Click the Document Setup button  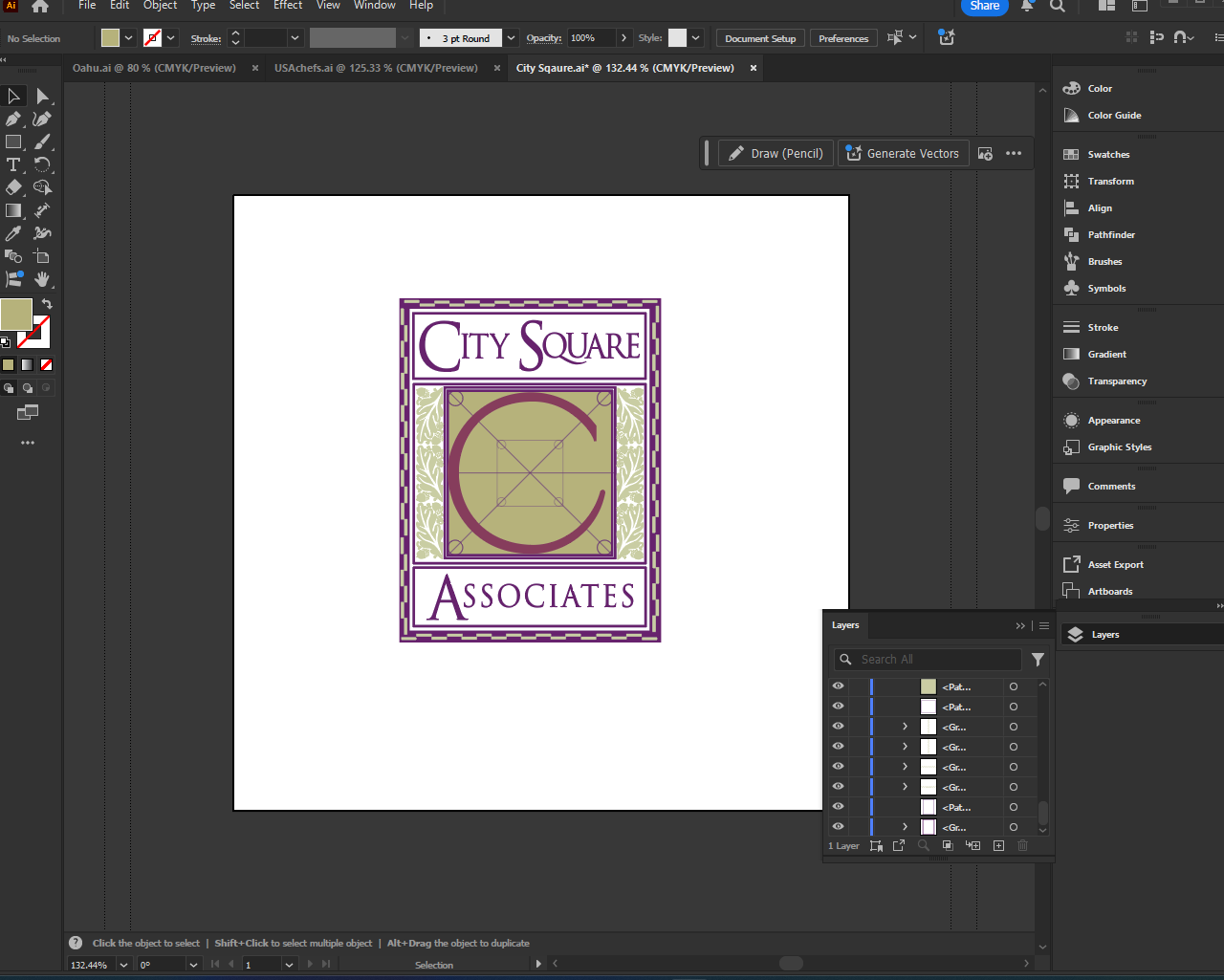[x=760, y=38]
